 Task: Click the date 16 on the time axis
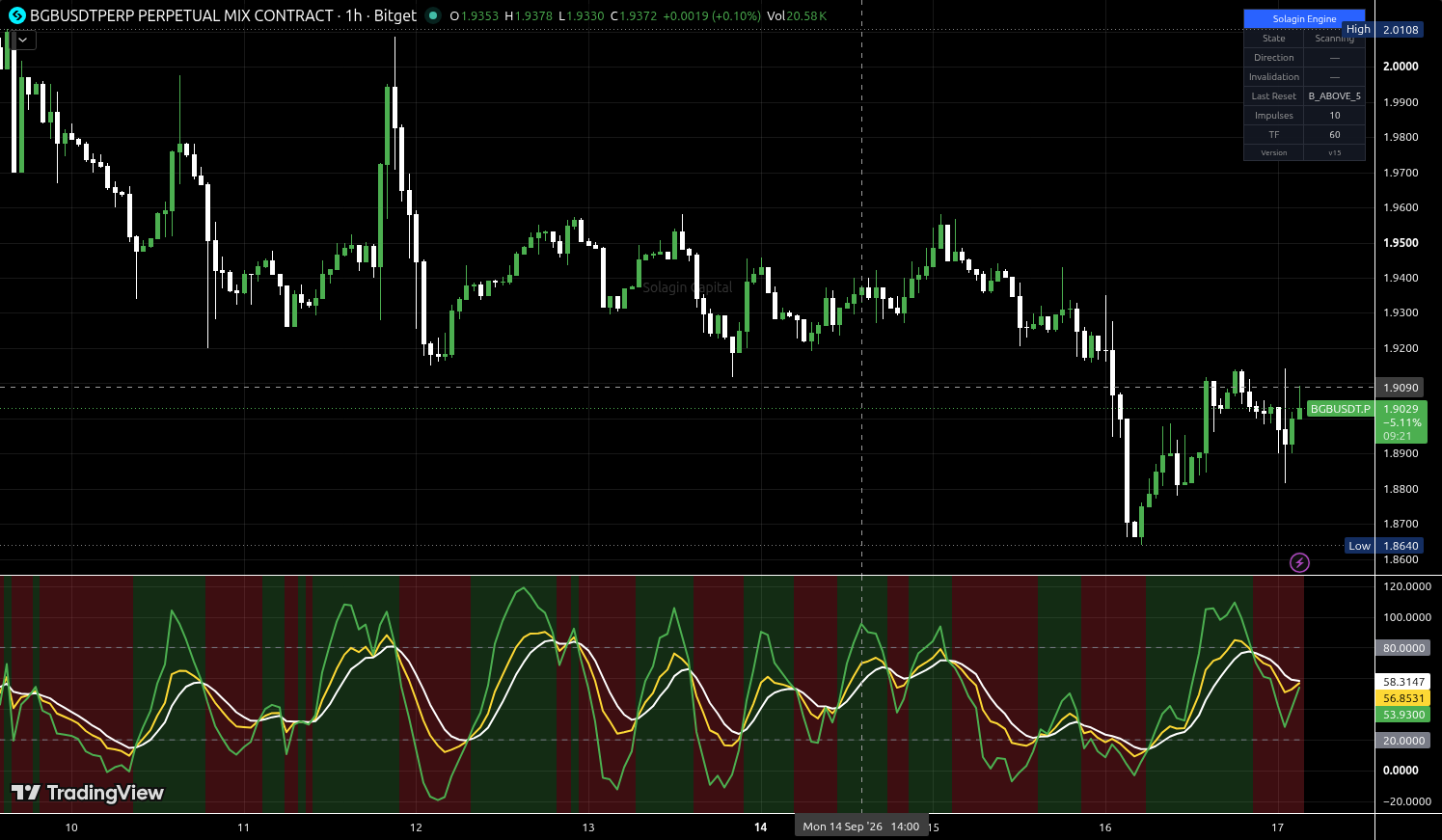tap(1105, 826)
